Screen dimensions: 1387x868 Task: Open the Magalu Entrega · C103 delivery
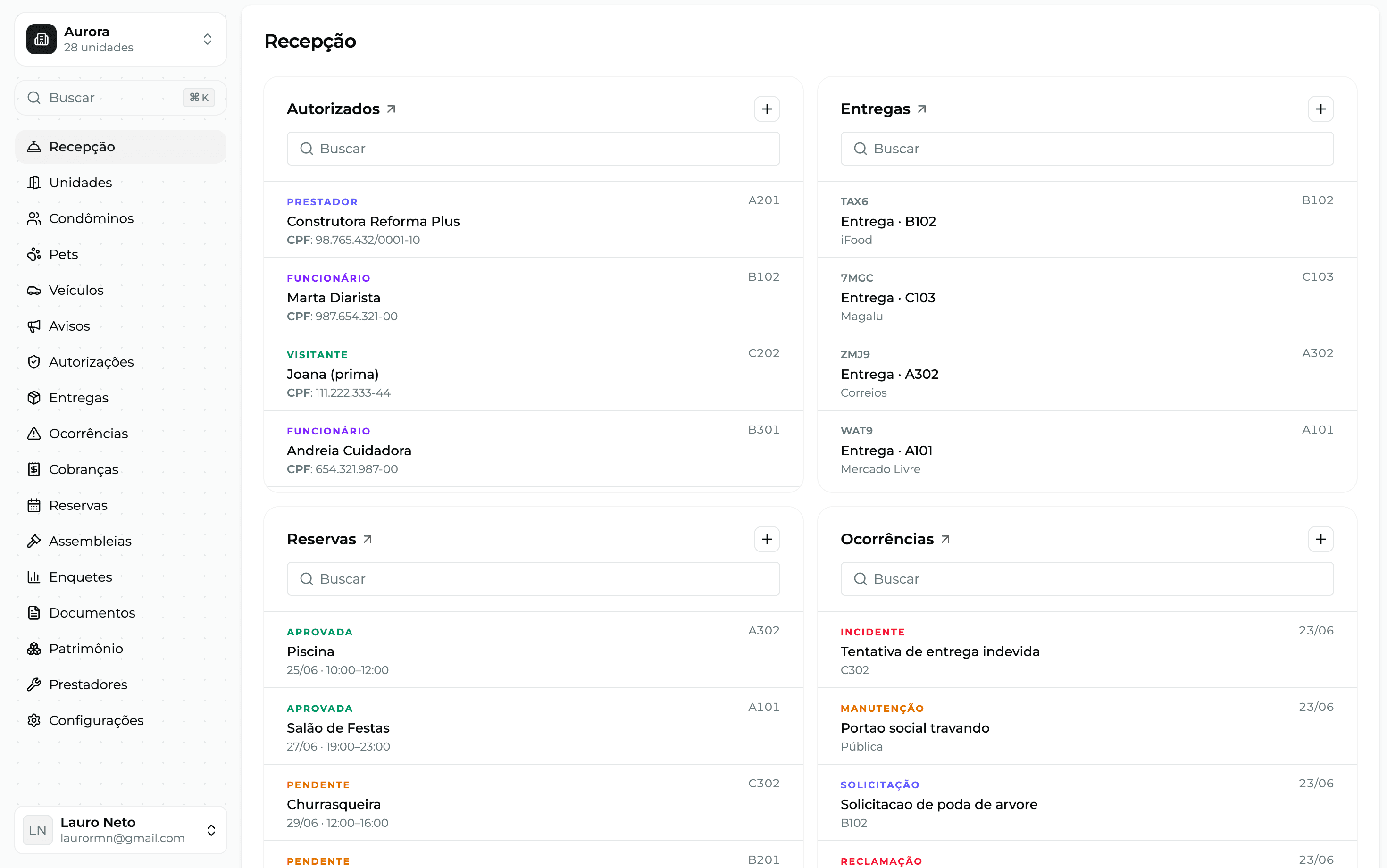(x=1087, y=296)
